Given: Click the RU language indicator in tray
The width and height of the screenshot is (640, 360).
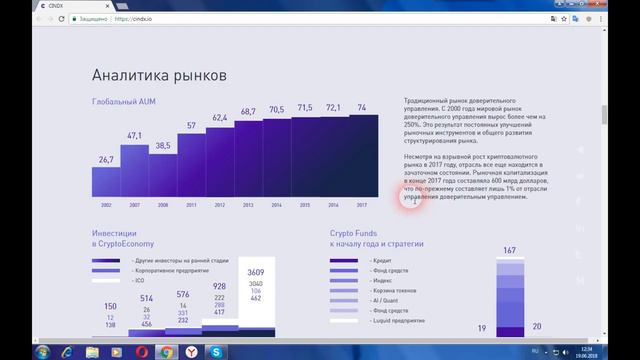Looking at the screenshot, I should coord(535,351).
